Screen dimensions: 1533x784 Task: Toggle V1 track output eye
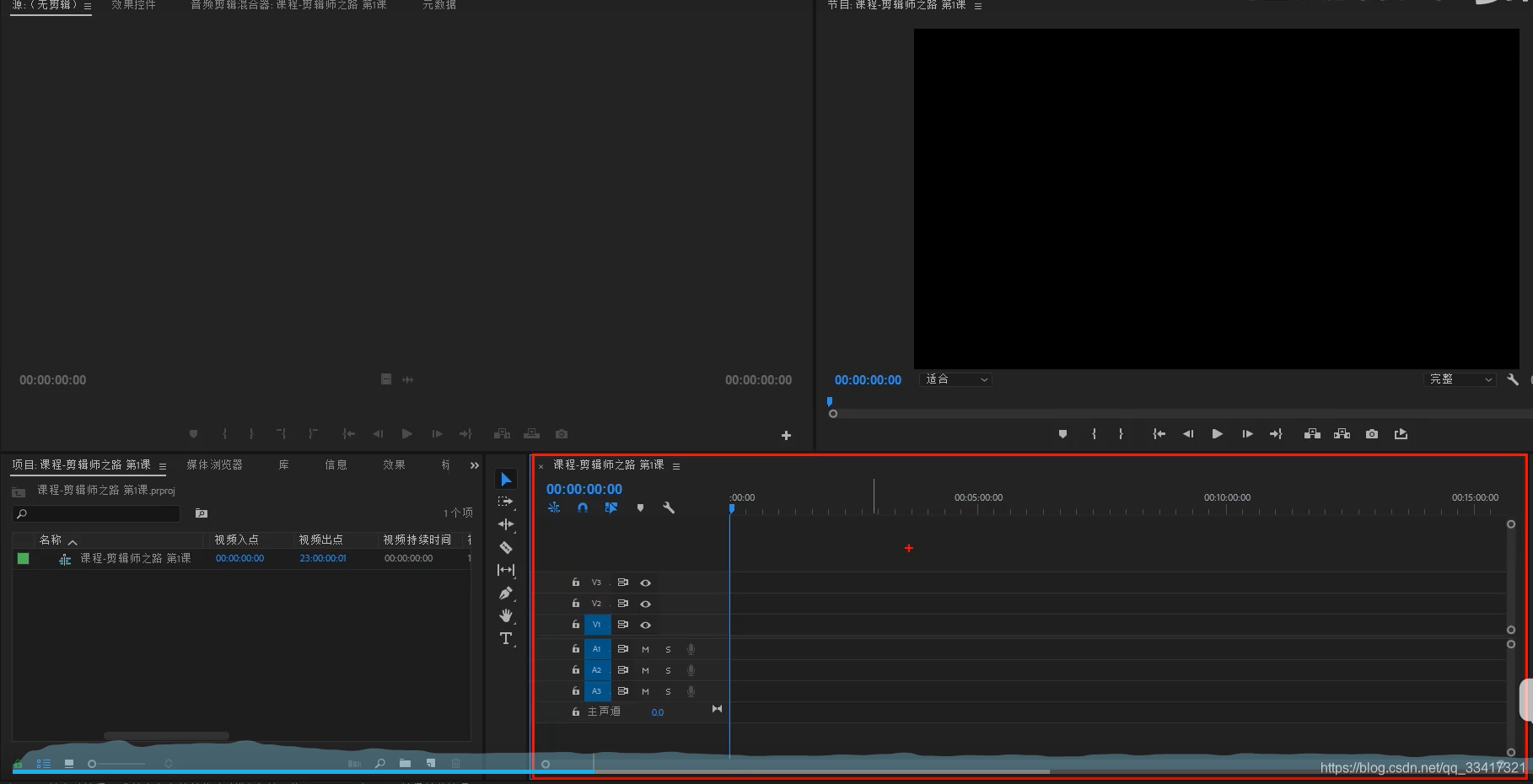(645, 625)
